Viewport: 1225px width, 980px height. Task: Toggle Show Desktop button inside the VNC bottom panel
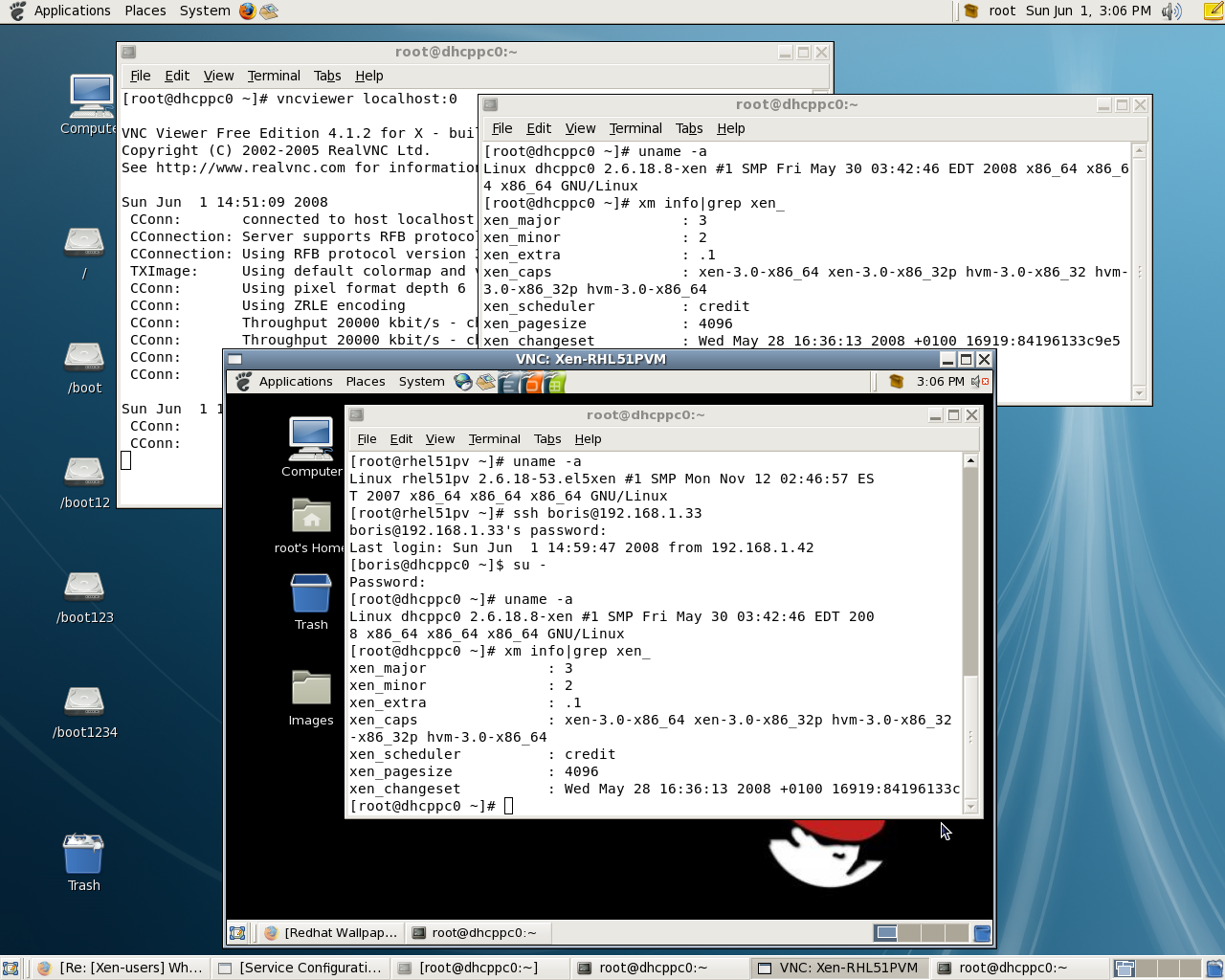[238, 932]
